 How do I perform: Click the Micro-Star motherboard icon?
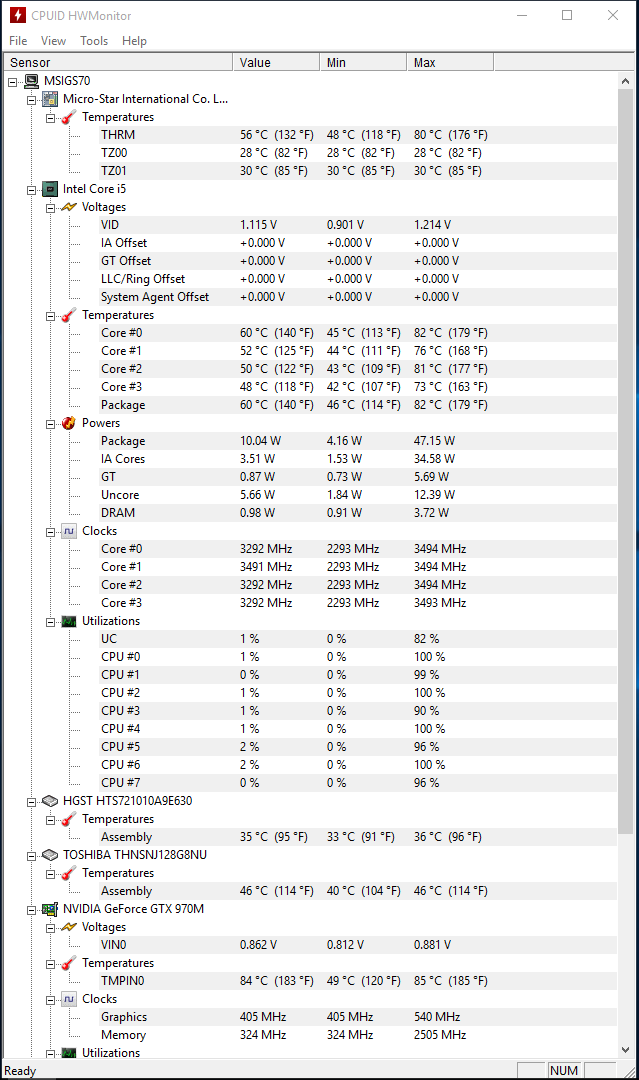click(x=50, y=99)
